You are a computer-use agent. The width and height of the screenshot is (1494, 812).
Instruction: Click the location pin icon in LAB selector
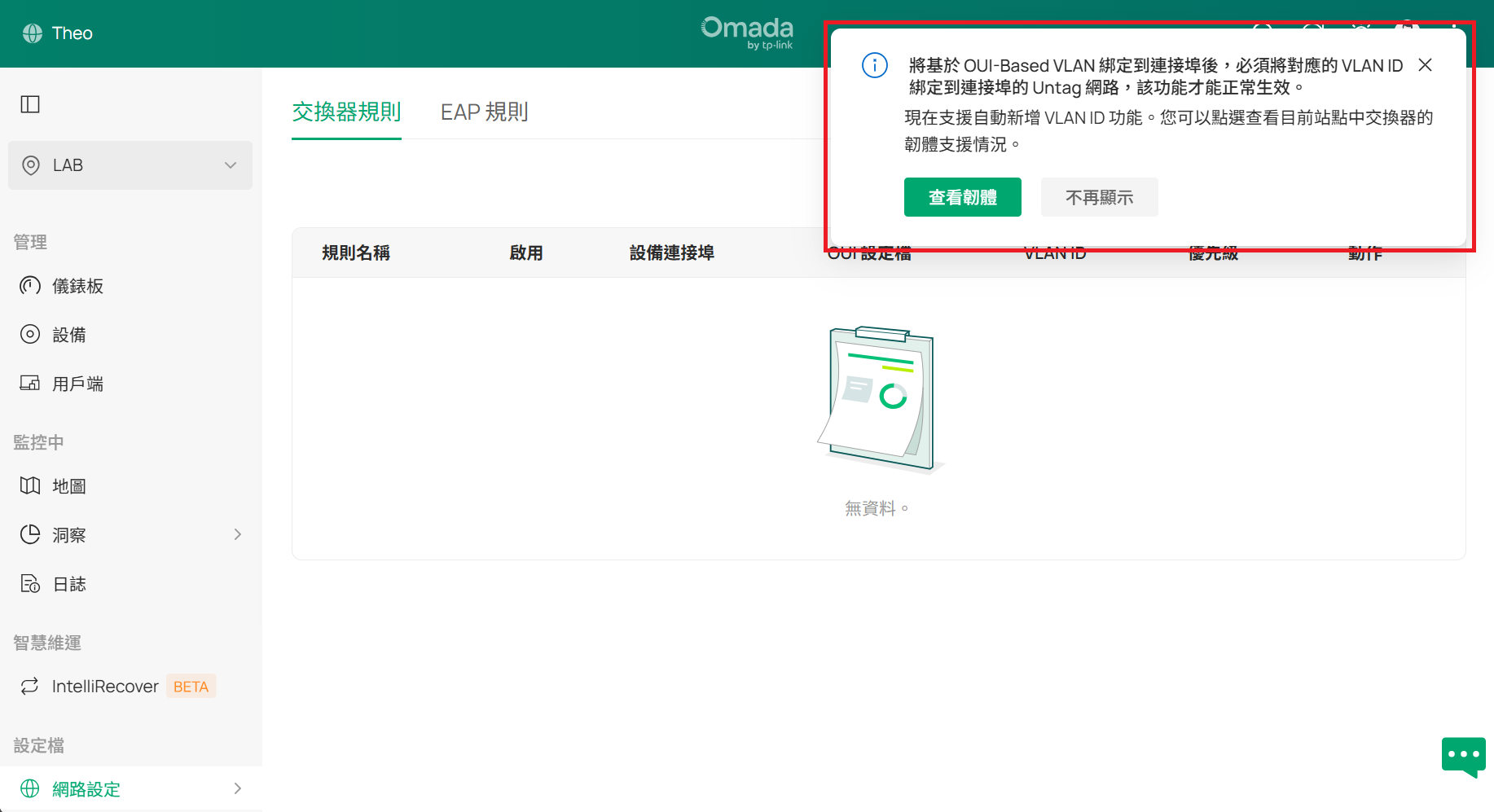pos(31,165)
